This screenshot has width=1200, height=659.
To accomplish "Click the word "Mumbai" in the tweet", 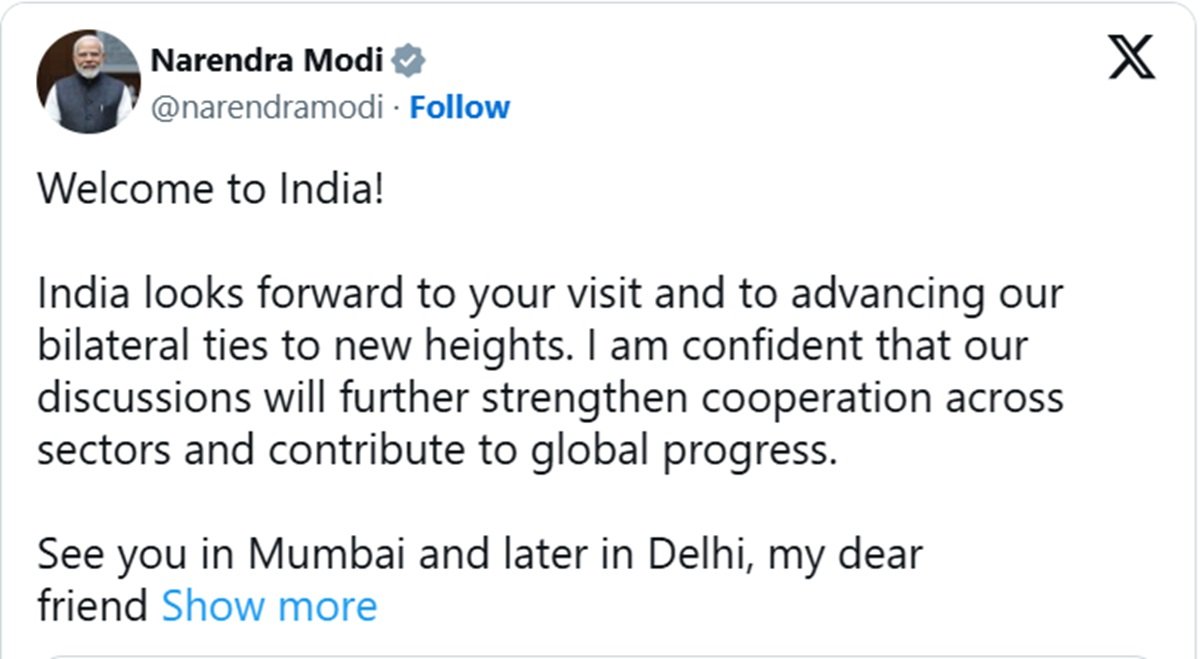I will click(x=330, y=554).
